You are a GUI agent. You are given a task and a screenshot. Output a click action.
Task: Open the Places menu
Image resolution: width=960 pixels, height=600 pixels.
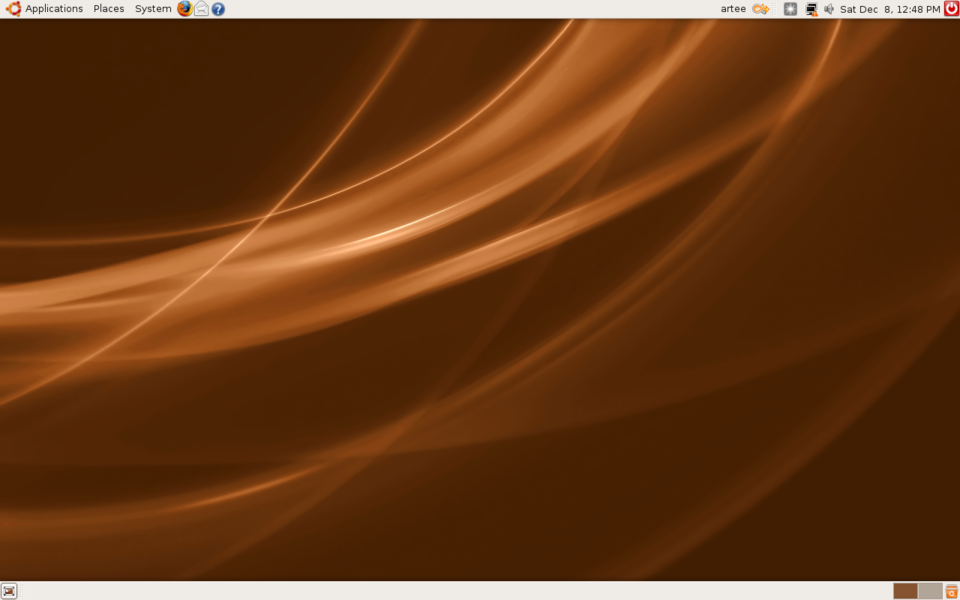108,9
